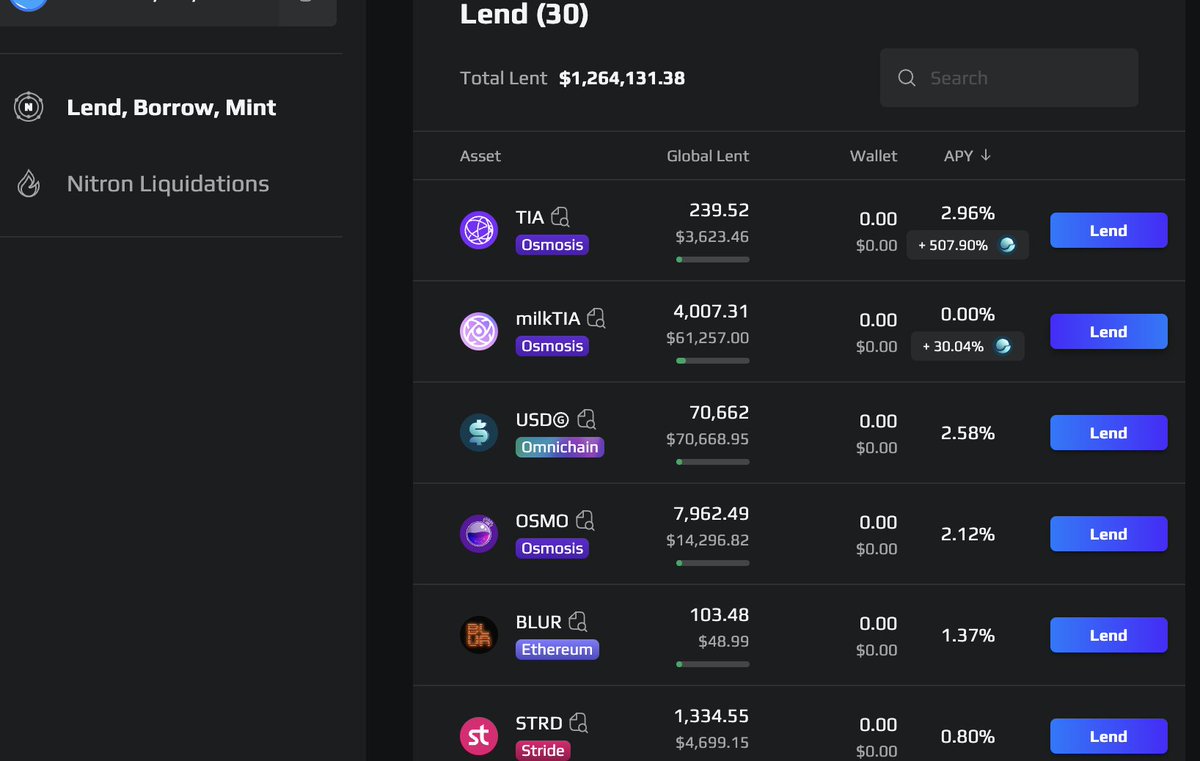Open USDC asset details document icon
1200x761 pixels.
click(x=587, y=419)
